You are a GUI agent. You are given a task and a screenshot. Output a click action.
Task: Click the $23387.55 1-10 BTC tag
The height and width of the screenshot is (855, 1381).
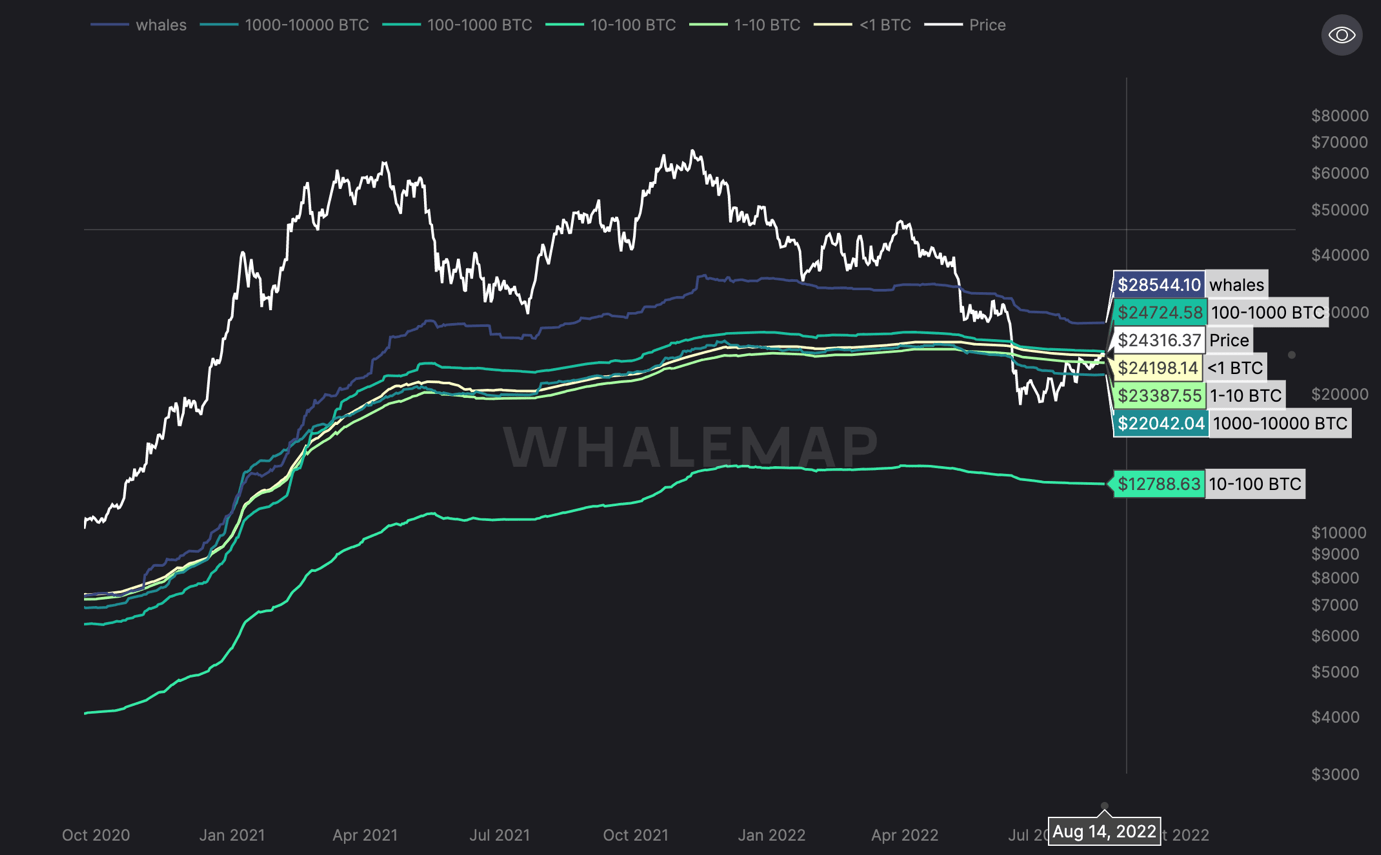pos(1159,395)
